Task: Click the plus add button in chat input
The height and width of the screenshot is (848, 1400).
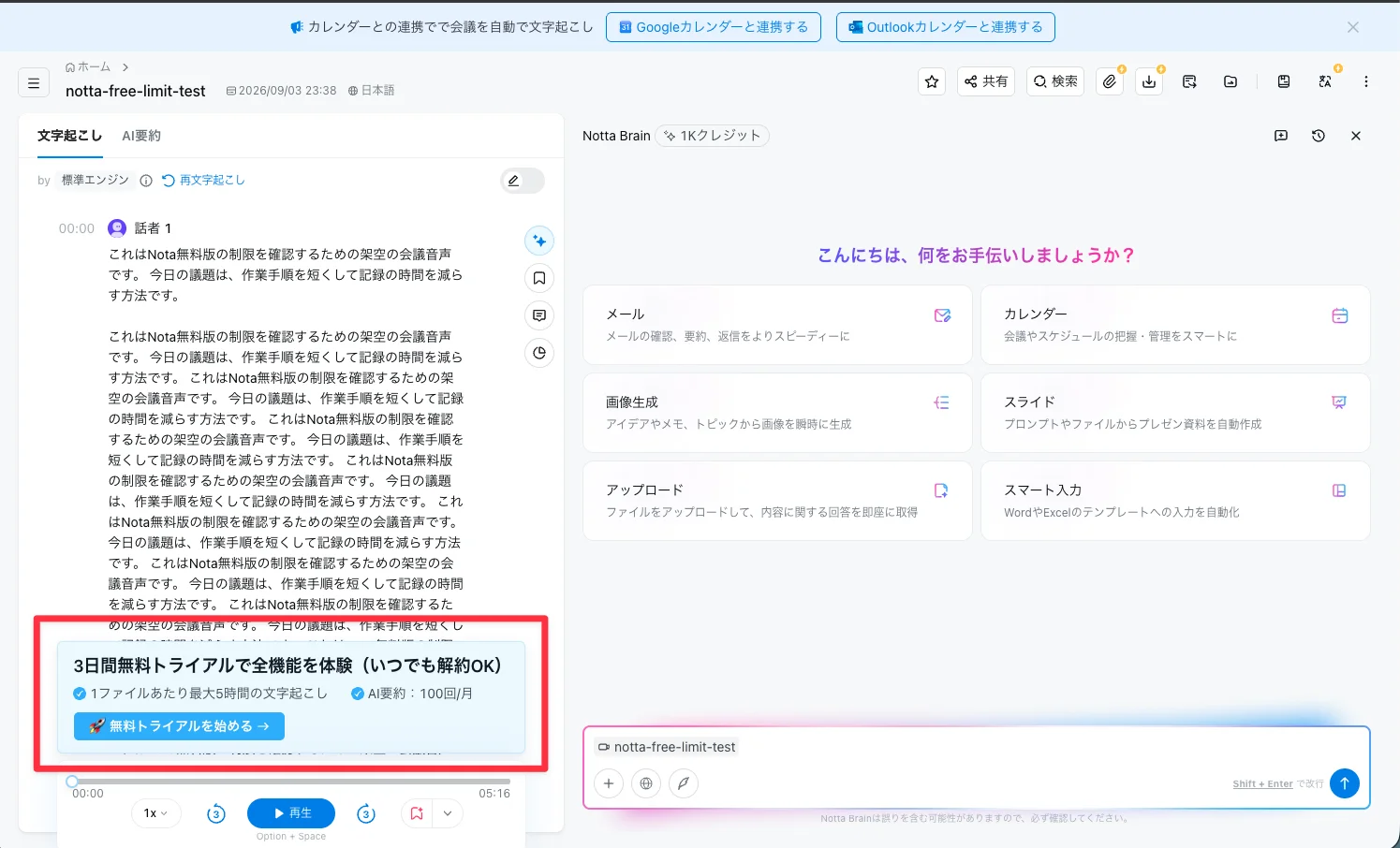Action: pyautogui.click(x=609, y=783)
